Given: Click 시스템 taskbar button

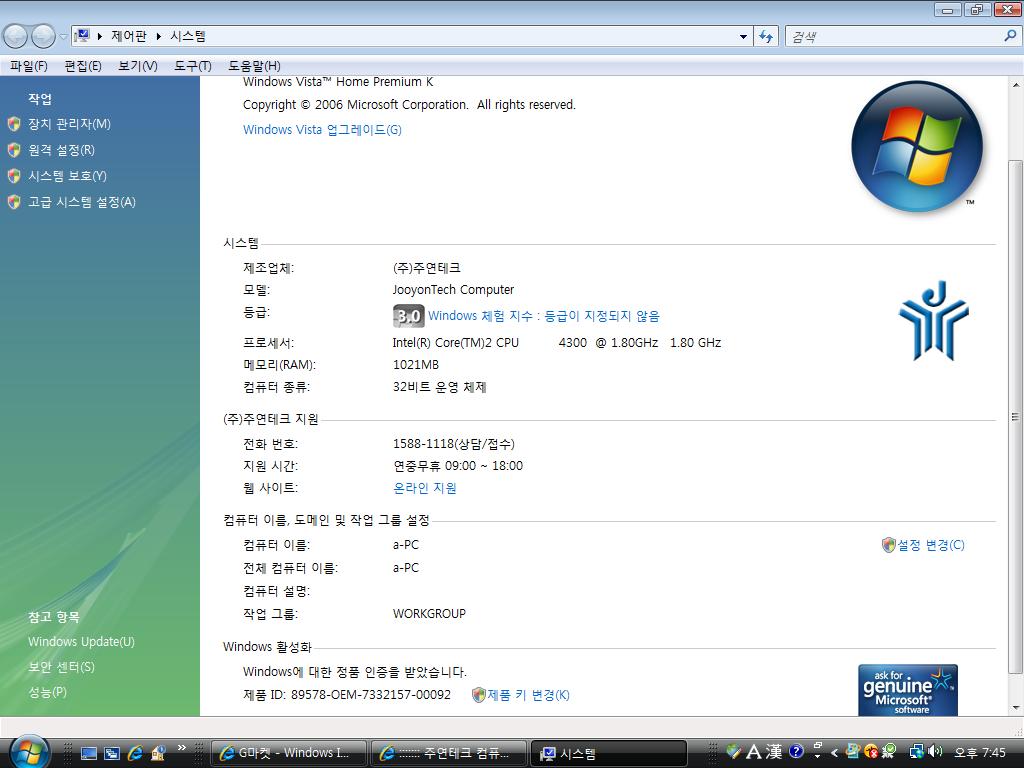Looking at the screenshot, I should pyautogui.click(x=609, y=753).
